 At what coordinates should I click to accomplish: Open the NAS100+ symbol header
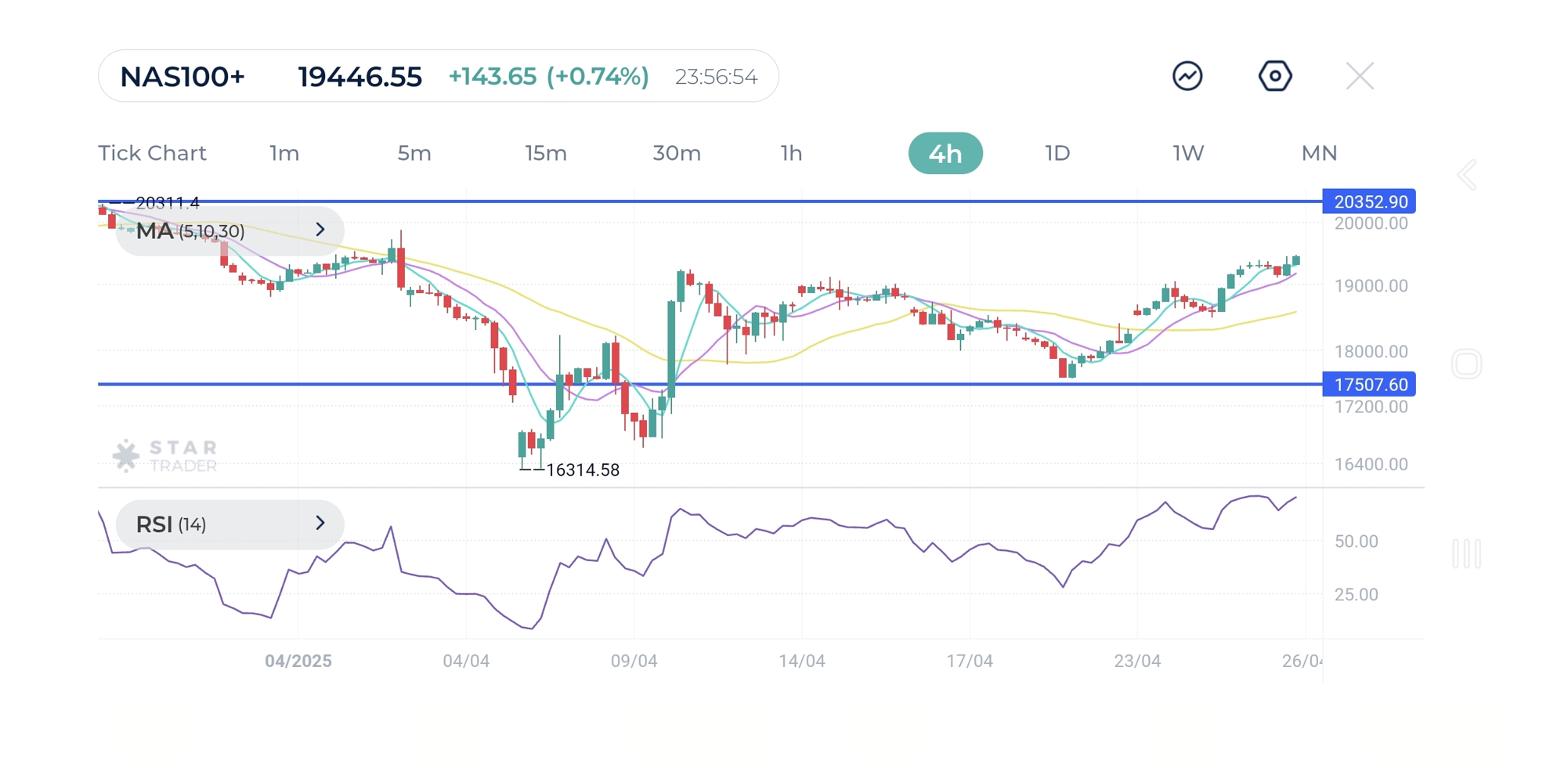(x=182, y=77)
